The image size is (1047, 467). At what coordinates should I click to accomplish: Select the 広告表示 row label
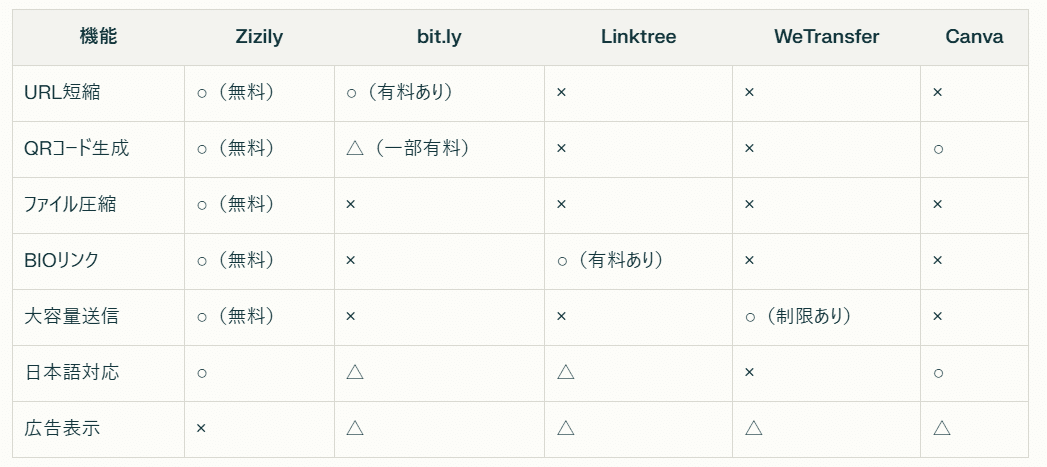coord(62,428)
